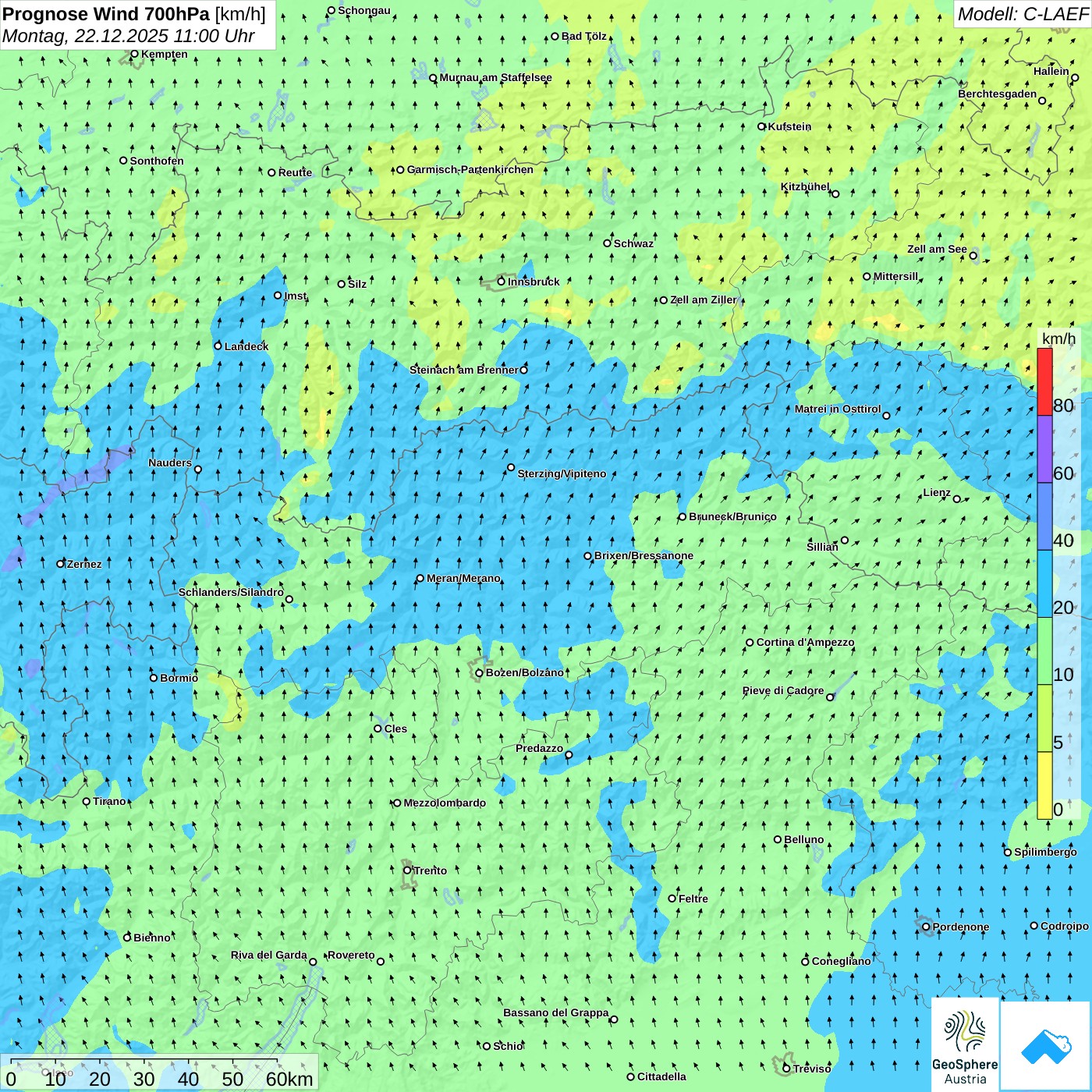Click the yellow 0-5 km/h legend band

click(1044, 785)
